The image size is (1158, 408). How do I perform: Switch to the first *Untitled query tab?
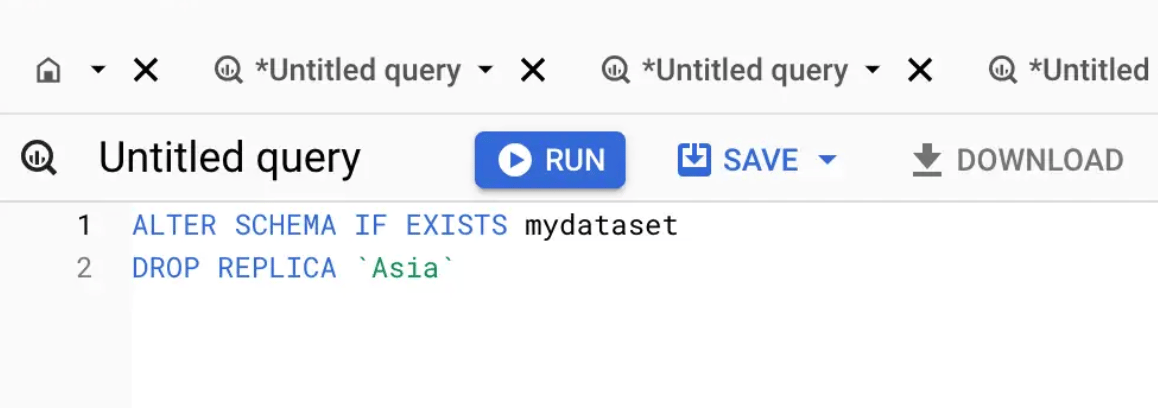[357, 70]
